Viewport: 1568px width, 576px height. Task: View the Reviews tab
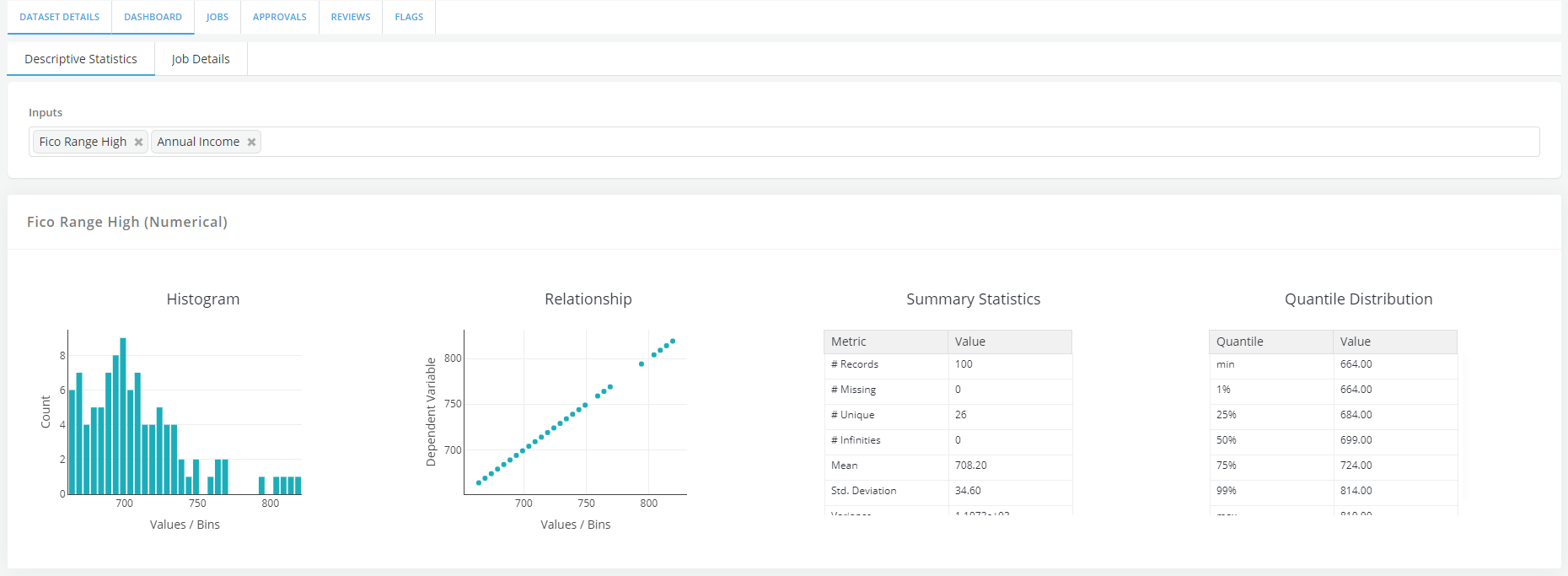[x=351, y=17]
